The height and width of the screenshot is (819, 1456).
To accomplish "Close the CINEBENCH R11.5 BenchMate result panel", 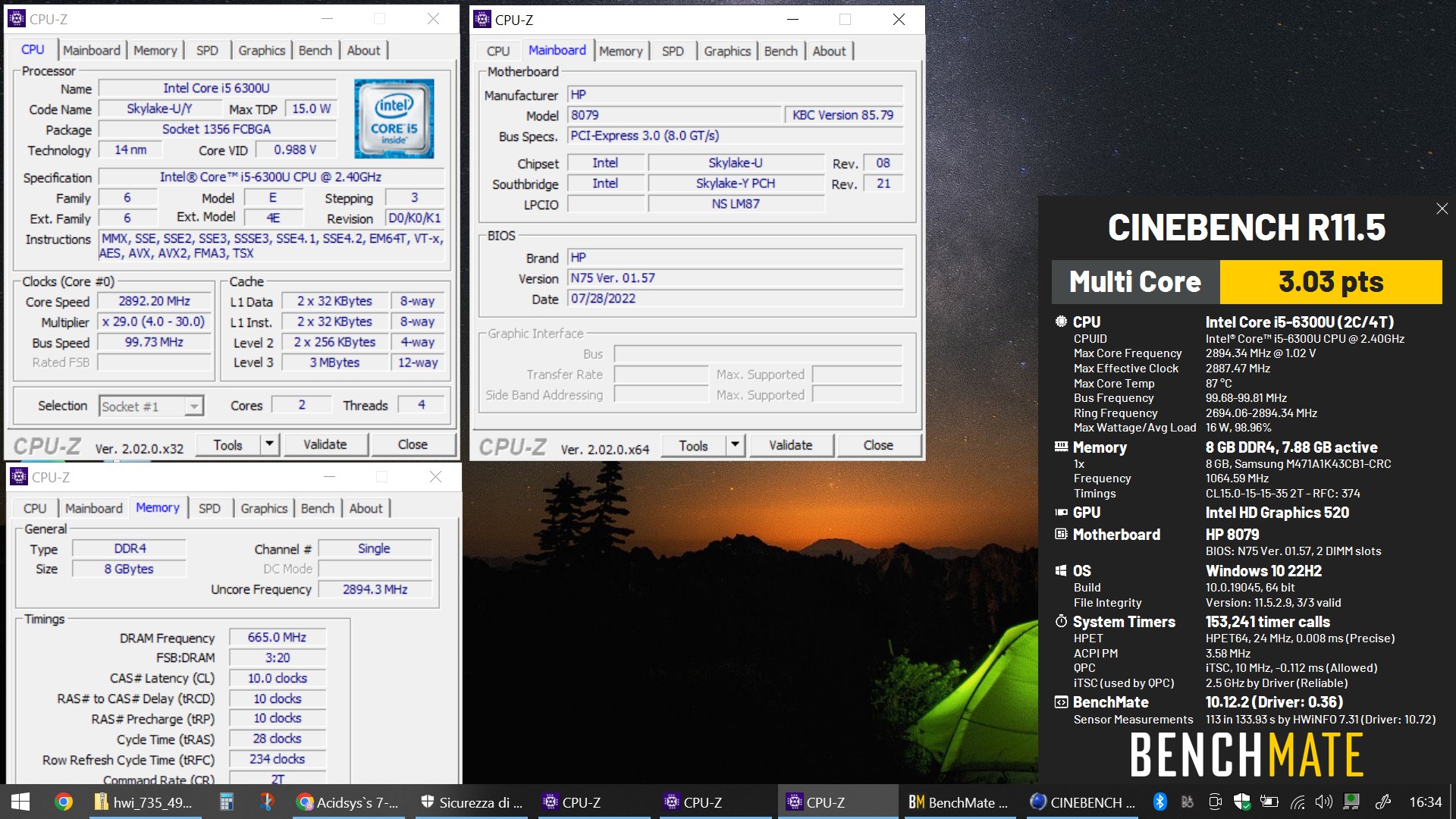I will coord(1442,209).
